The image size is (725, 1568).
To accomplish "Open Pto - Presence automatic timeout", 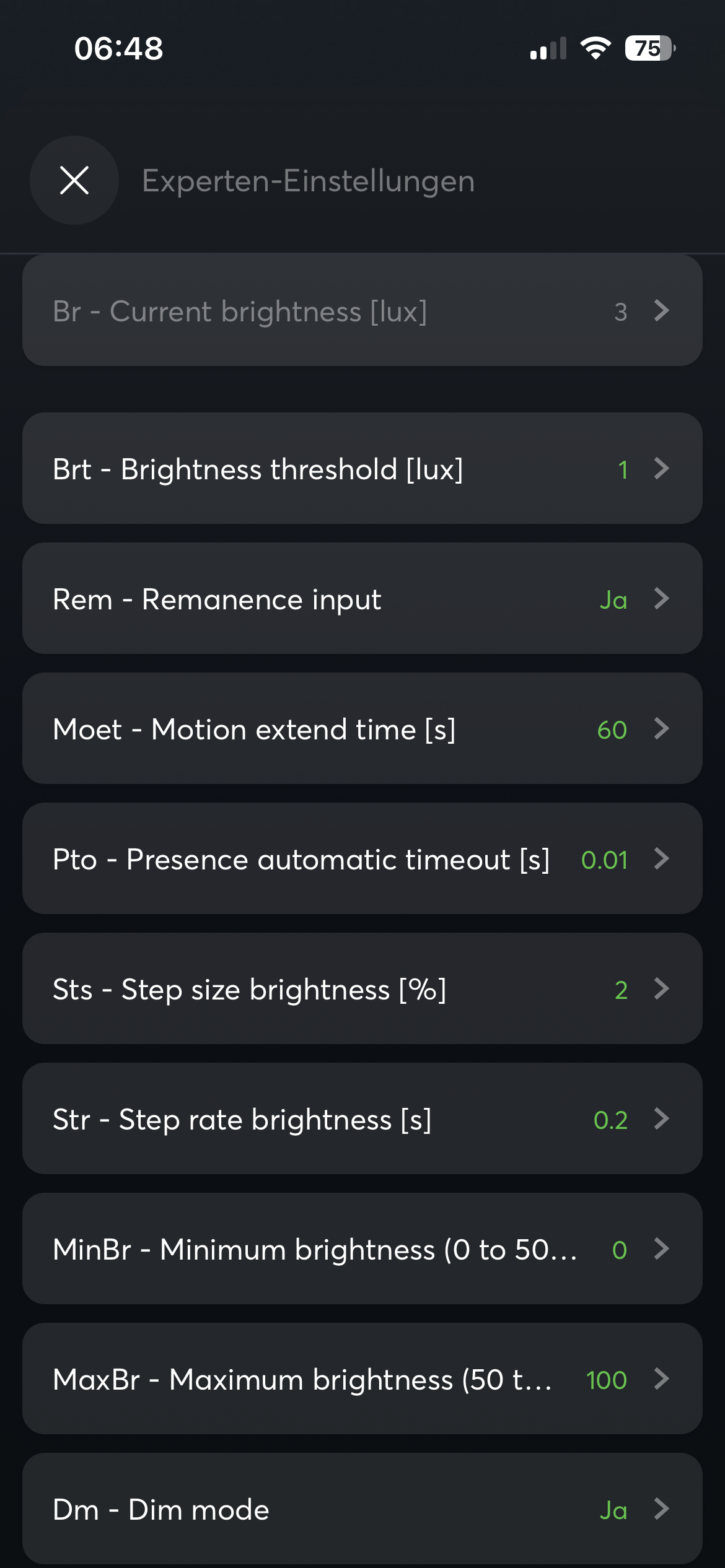I will 301,859.
